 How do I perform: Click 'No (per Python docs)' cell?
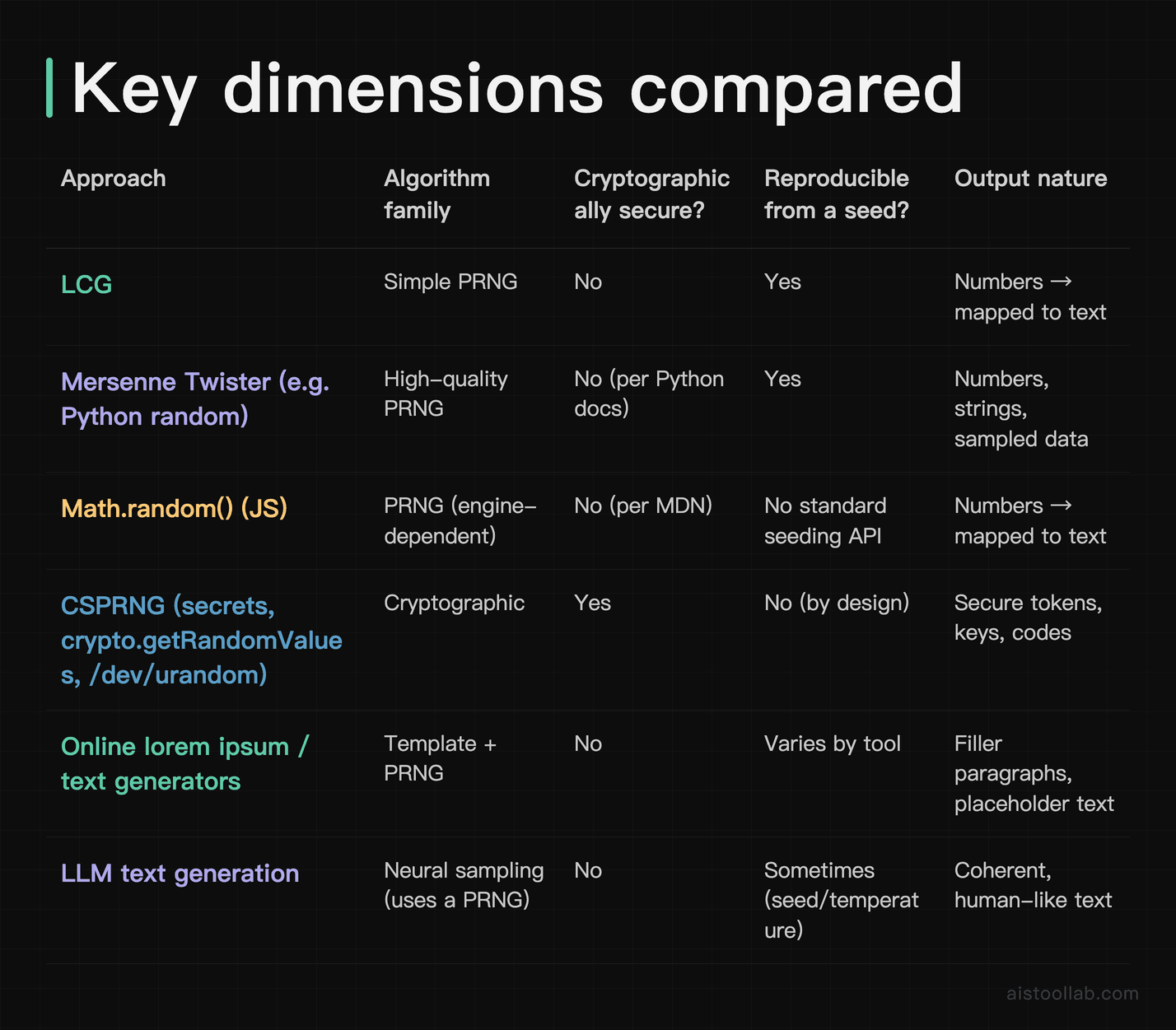[649, 394]
